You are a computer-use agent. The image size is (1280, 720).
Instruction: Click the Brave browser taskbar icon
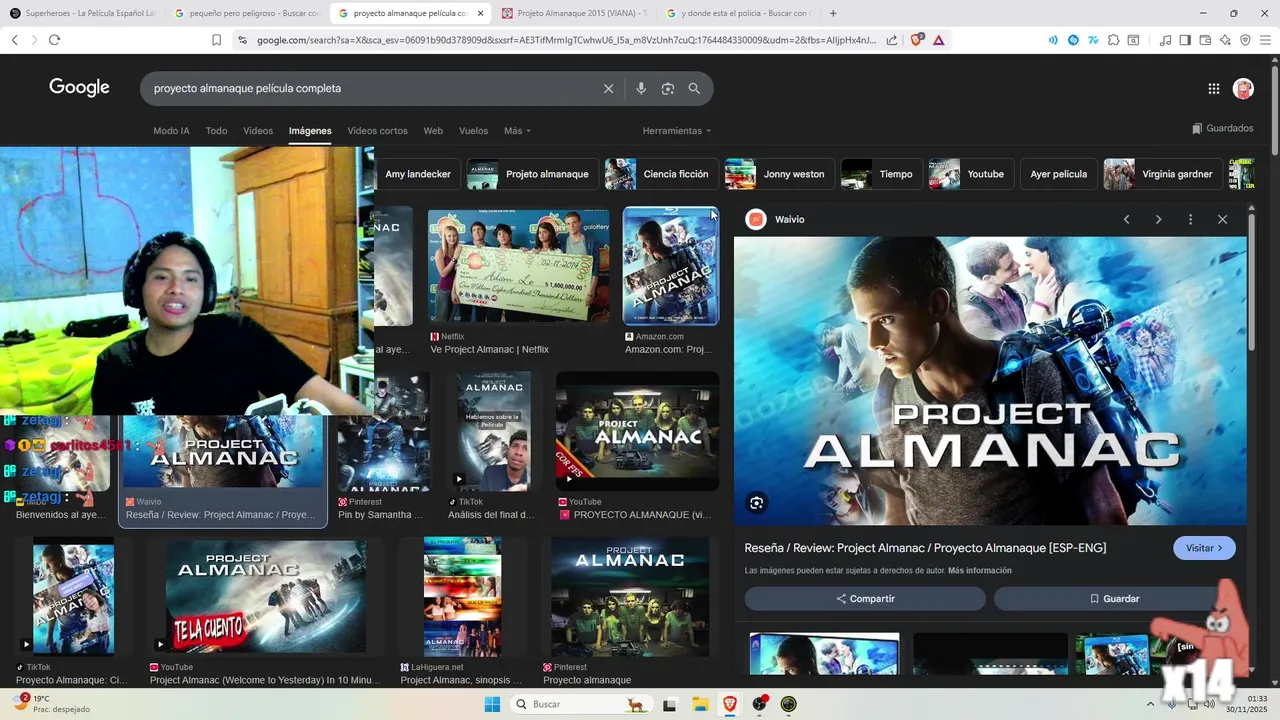tap(729, 704)
